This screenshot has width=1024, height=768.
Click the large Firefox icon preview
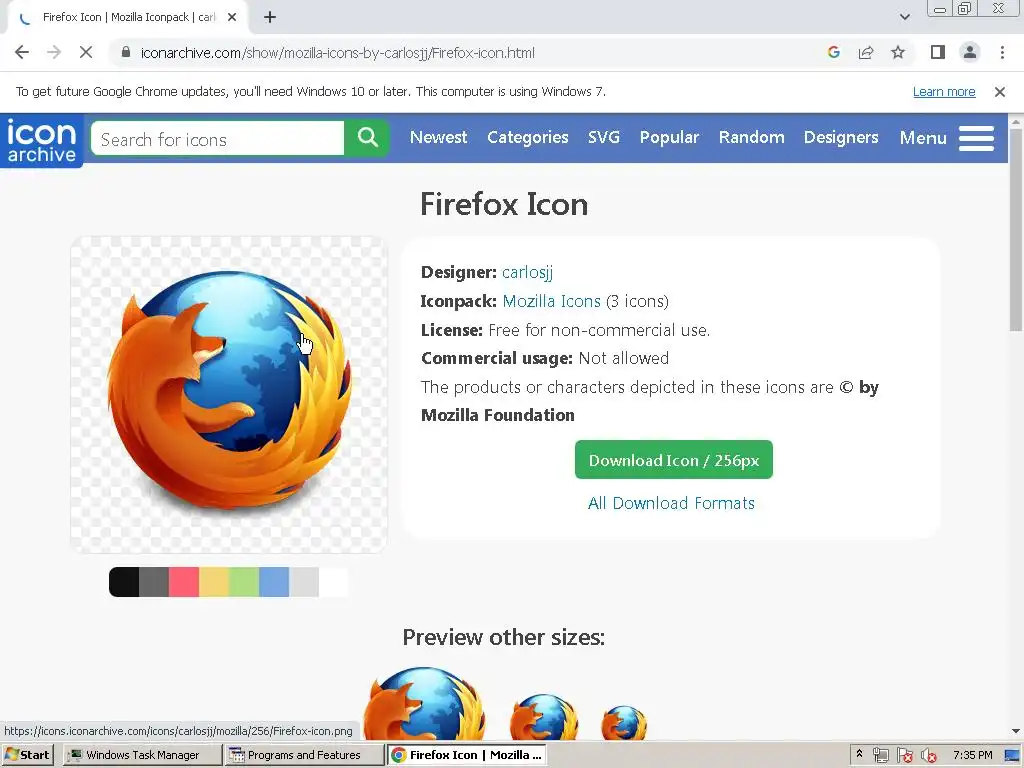coord(229,394)
